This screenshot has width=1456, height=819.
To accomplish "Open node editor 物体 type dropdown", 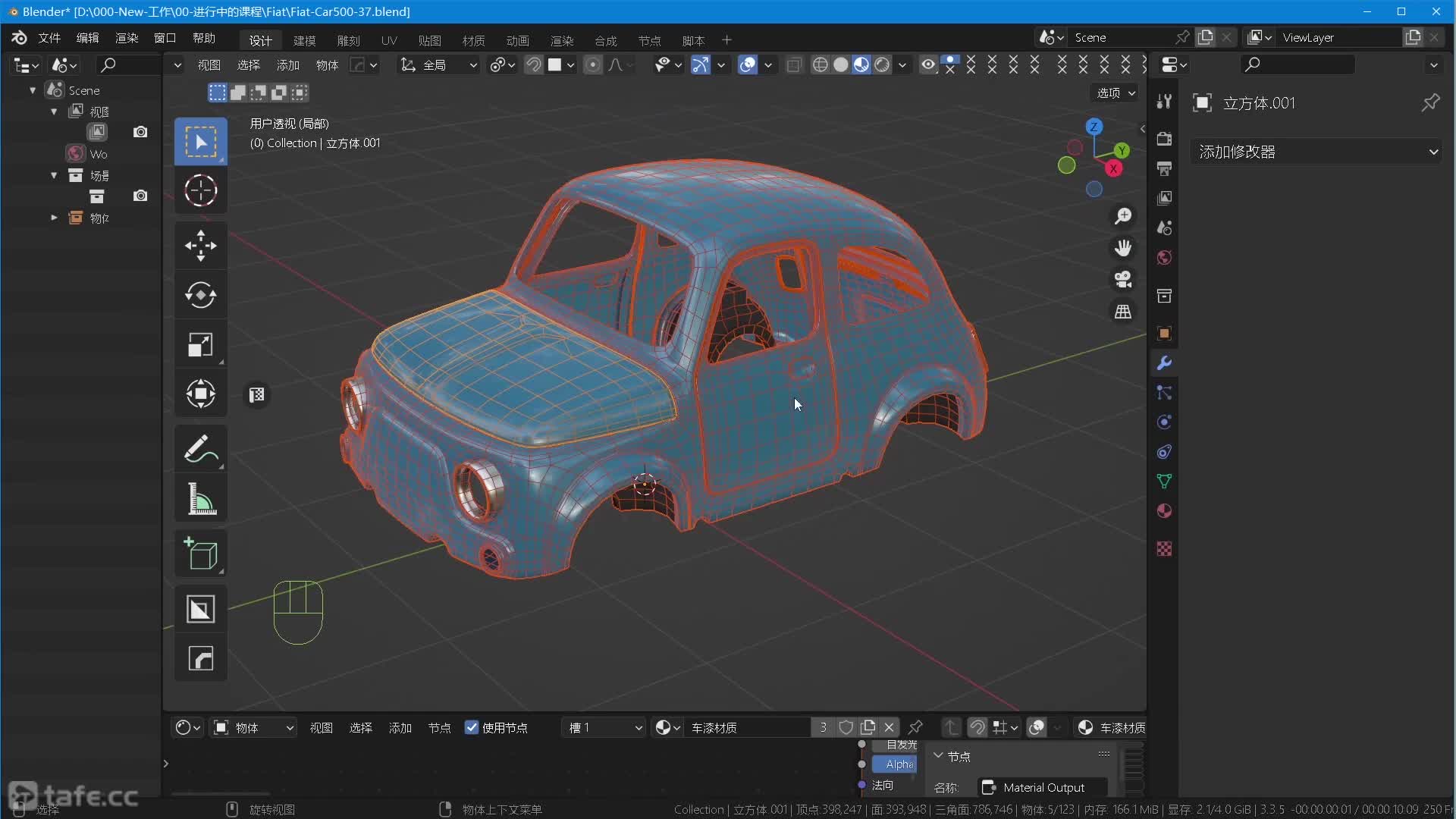I will pyautogui.click(x=253, y=728).
